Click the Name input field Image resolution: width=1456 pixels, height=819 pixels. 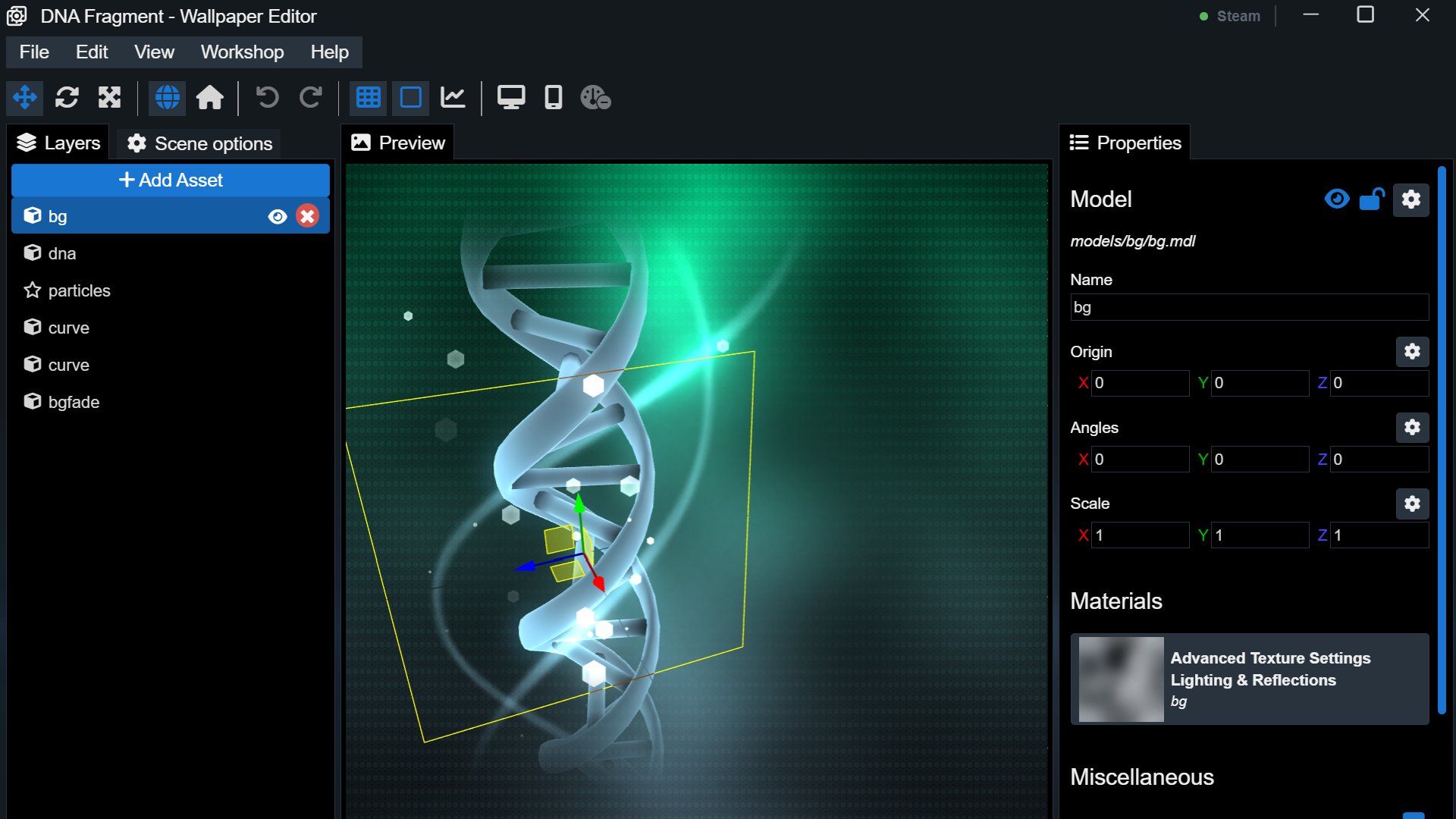pos(1249,308)
